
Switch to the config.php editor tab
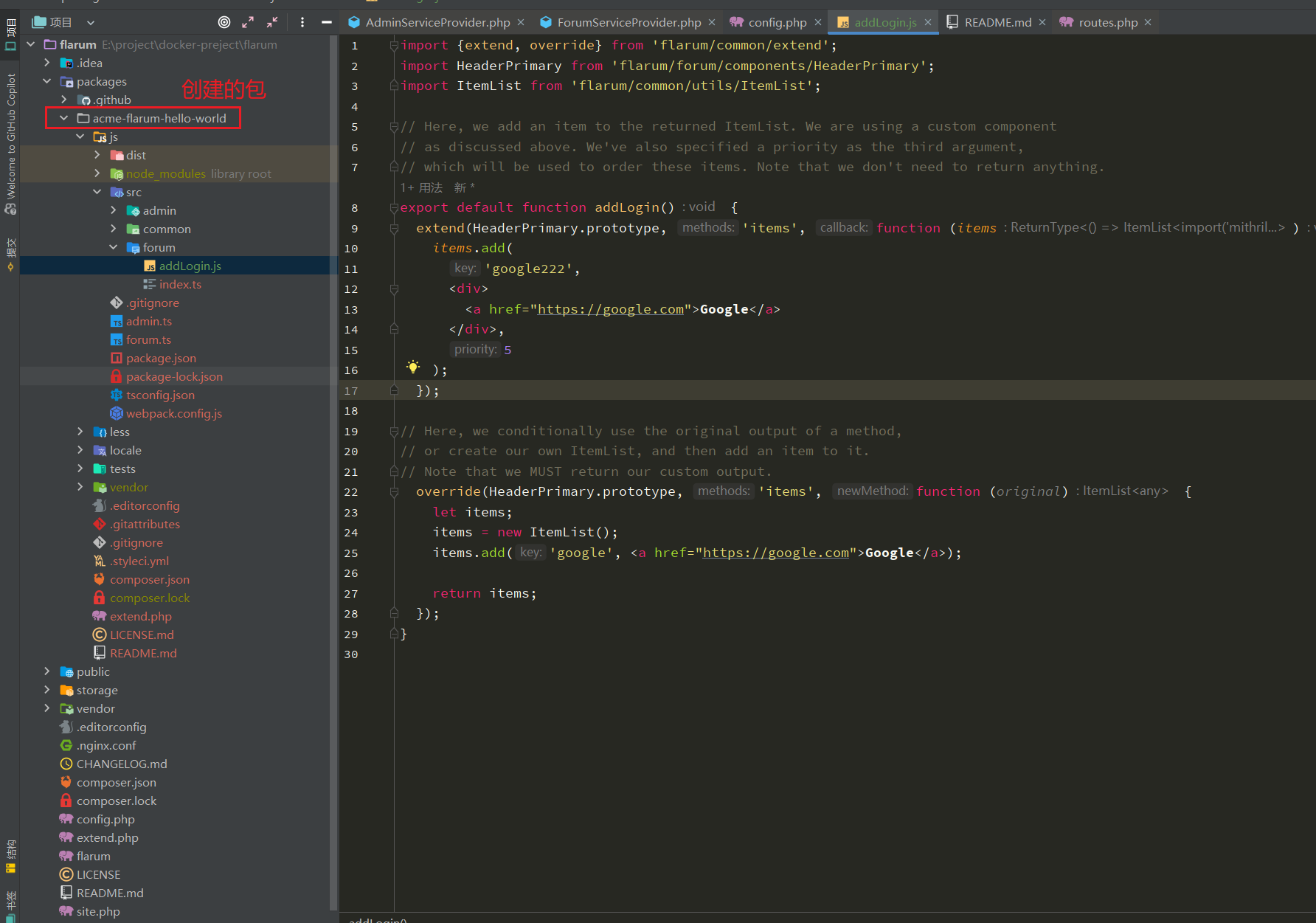(x=778, y=22)
